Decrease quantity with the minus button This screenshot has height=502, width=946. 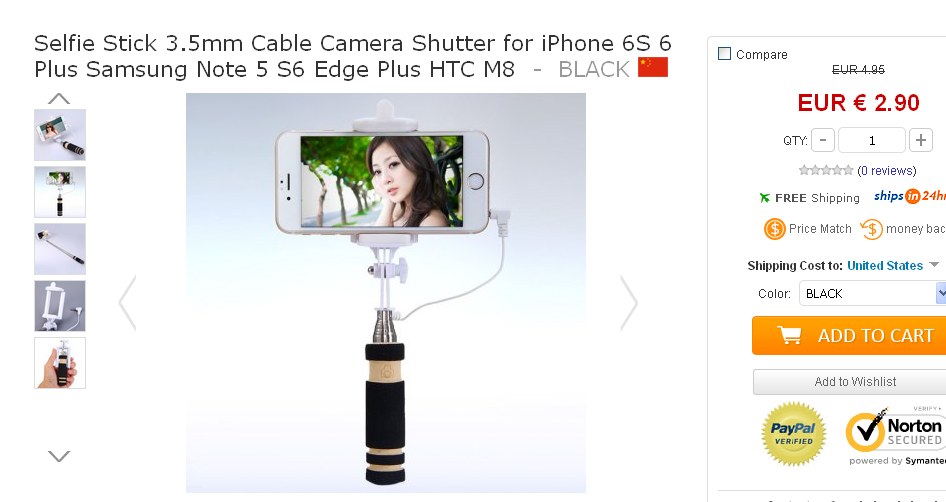pyautogui.click(x=823, y=141)
